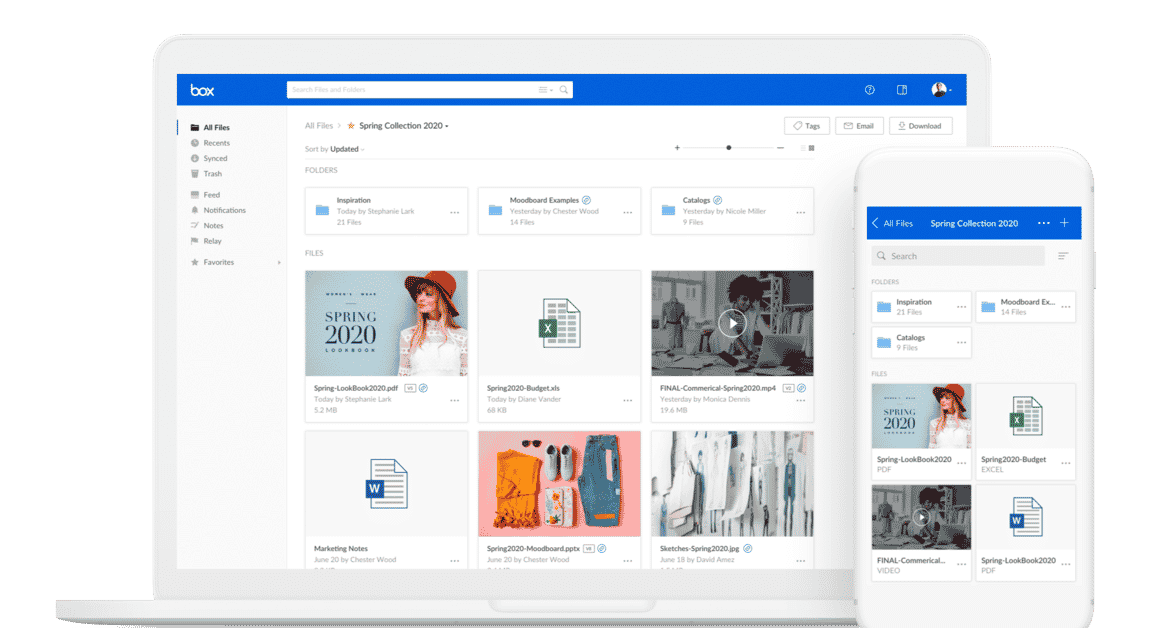The image size is (1150, 628).
Task: Focus the Search Files and Folders field
Action: (430, 90)
